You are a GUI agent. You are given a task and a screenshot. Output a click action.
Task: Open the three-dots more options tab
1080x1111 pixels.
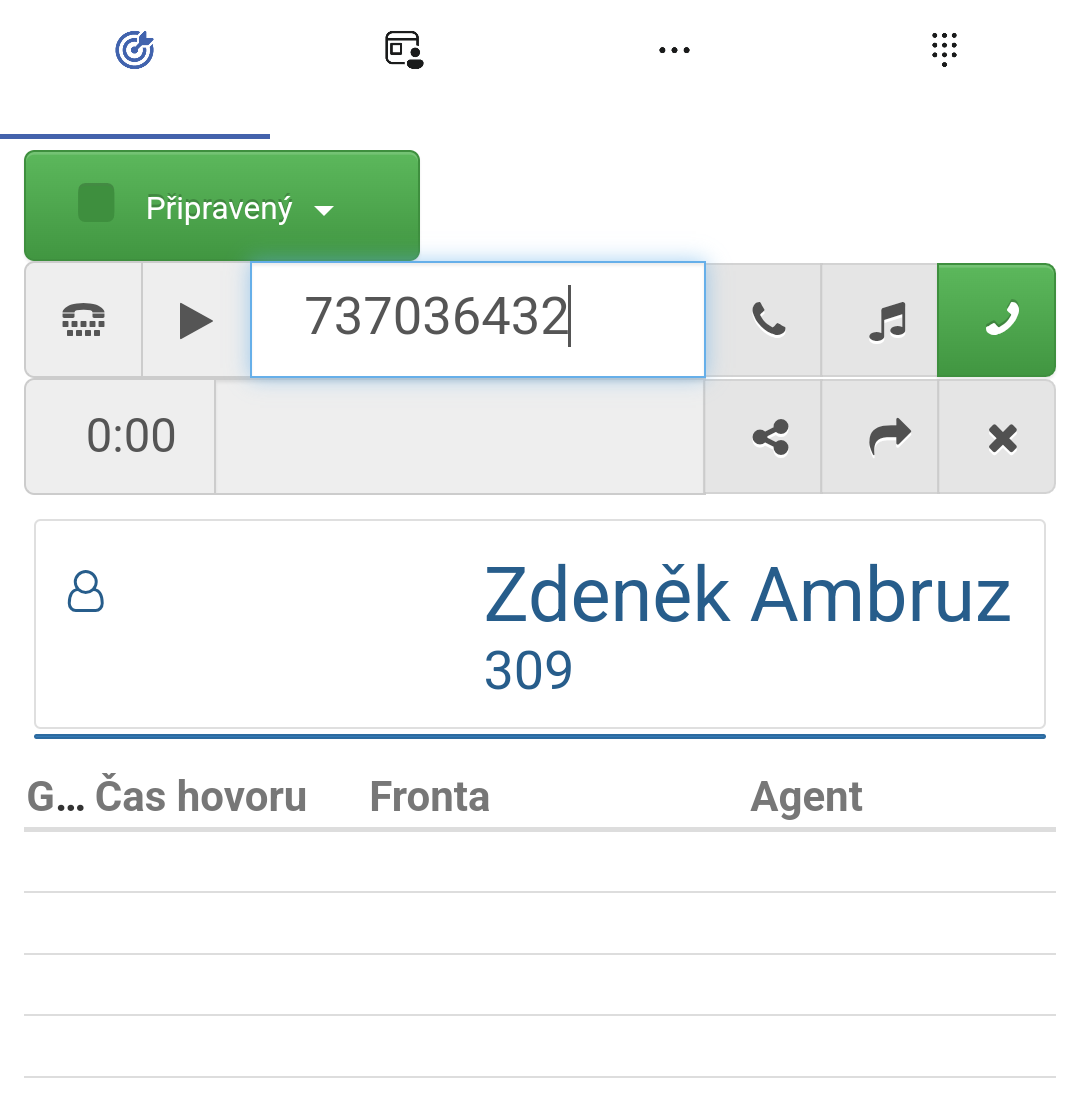click(x=674, y=50)
